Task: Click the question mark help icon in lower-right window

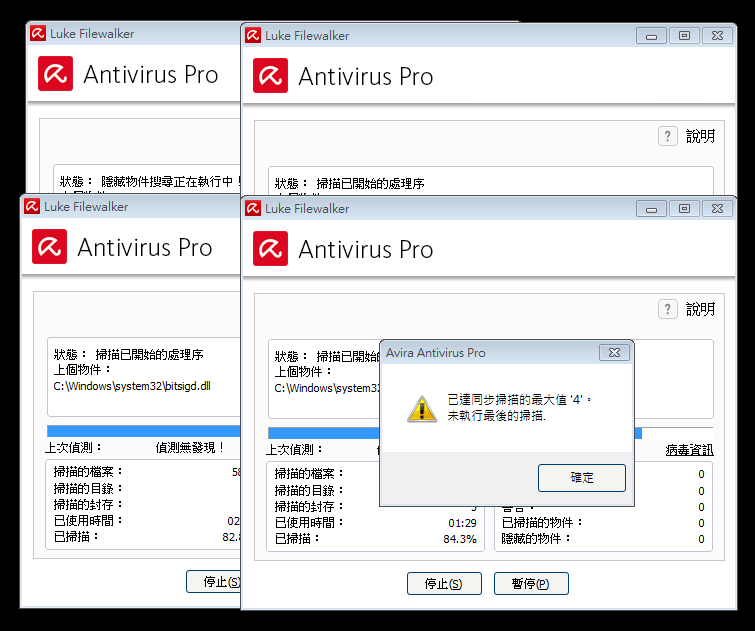Action: tap(668, 309)
